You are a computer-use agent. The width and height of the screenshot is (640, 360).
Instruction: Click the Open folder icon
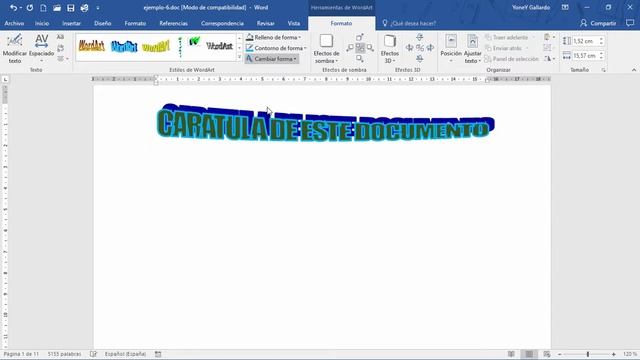pyautogui.click(x=57, y=8)
